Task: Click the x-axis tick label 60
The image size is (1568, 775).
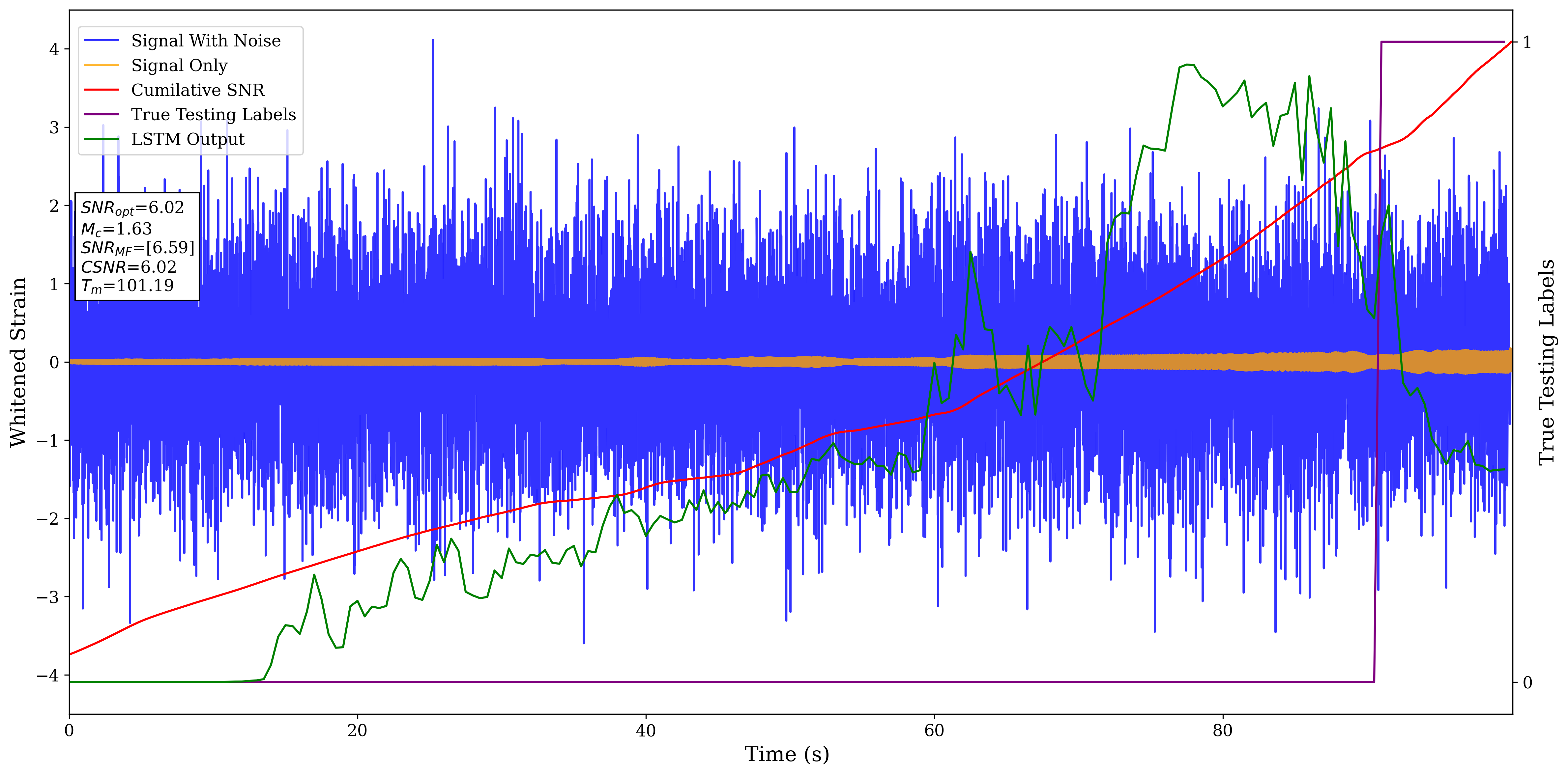Action: (934, 731)
